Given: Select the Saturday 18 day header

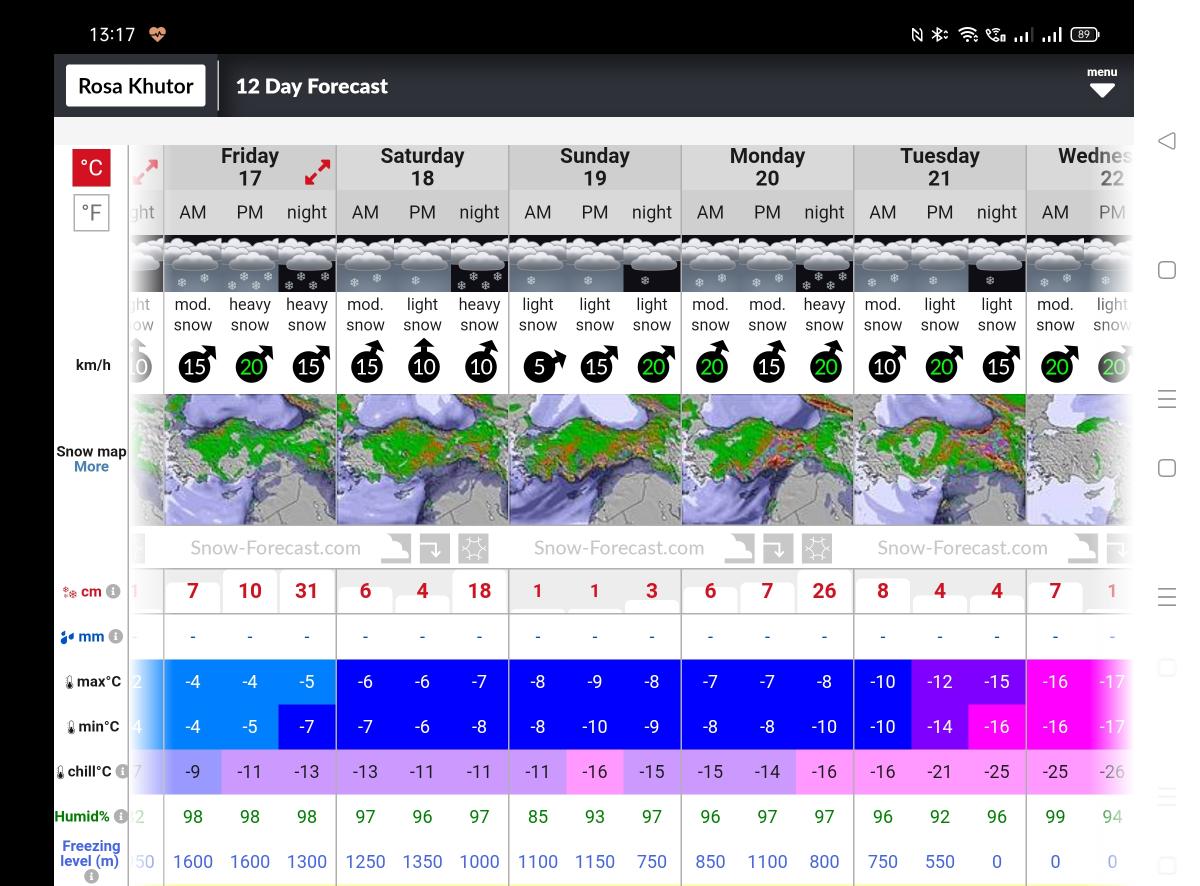Looking at the screenshot, I should [422, 167].
